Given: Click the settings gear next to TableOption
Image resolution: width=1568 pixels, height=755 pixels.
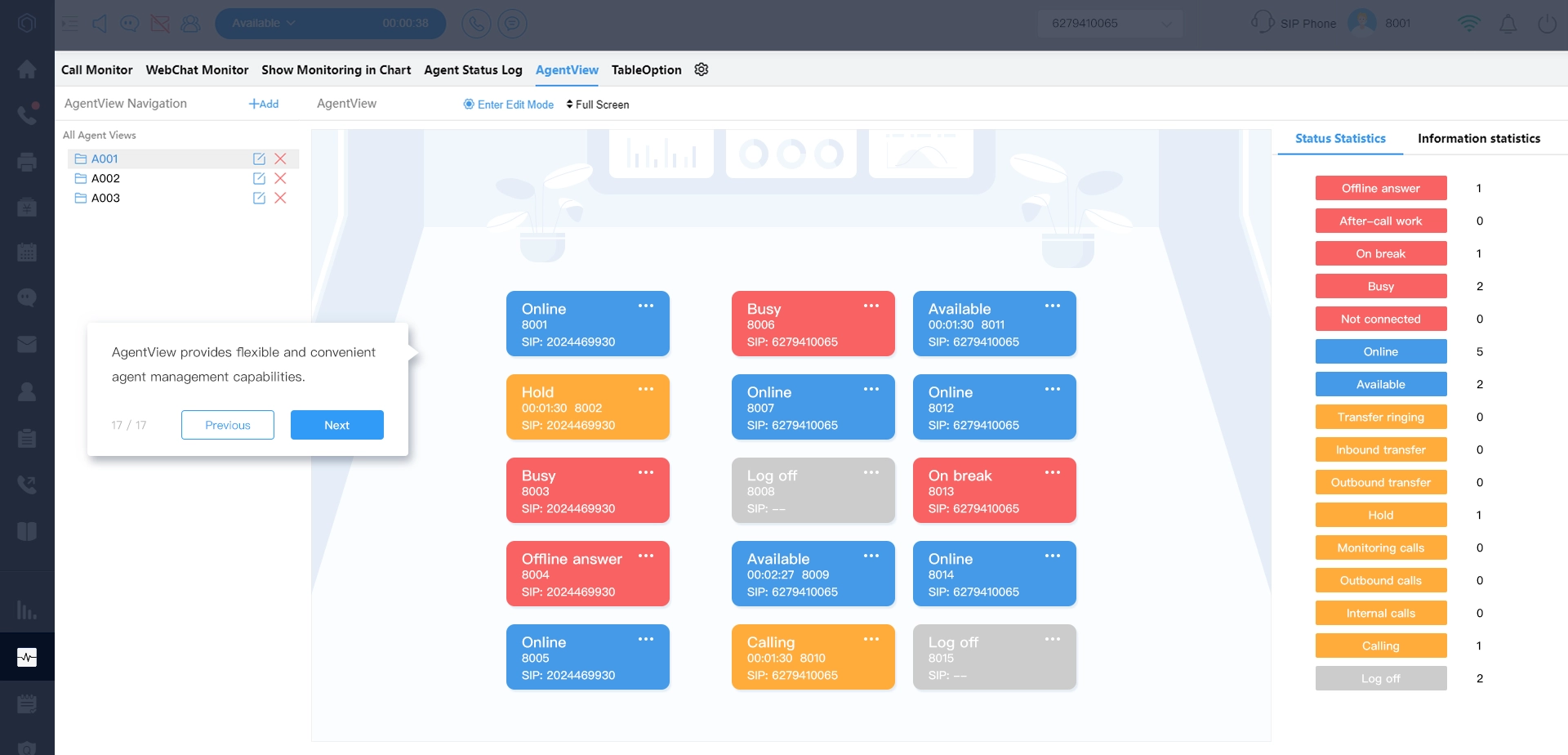Looking at the screenshot, I should pos(701,69).
